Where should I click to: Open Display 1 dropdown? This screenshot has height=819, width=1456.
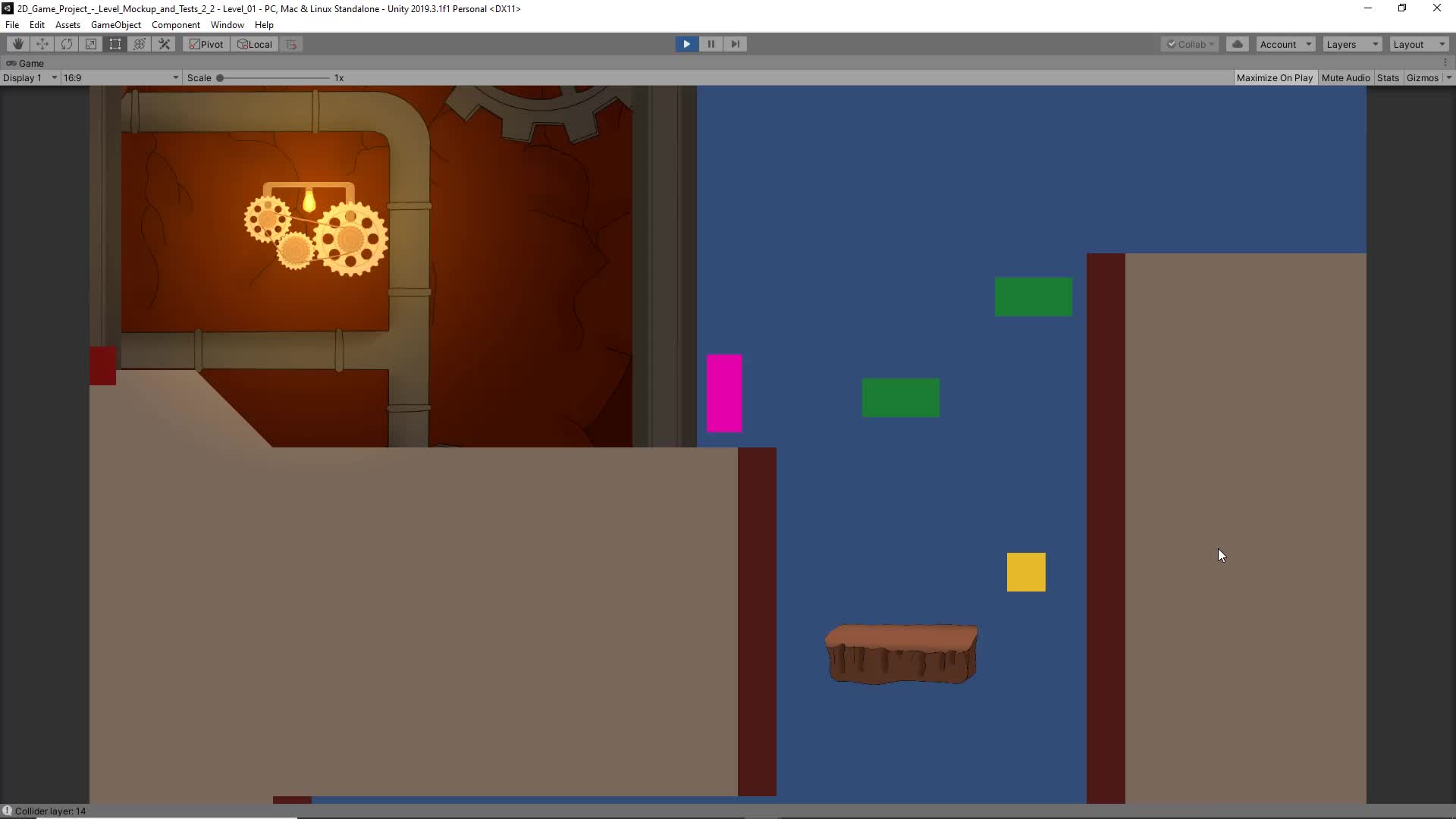pyautogui.click(x=30, y=77)
